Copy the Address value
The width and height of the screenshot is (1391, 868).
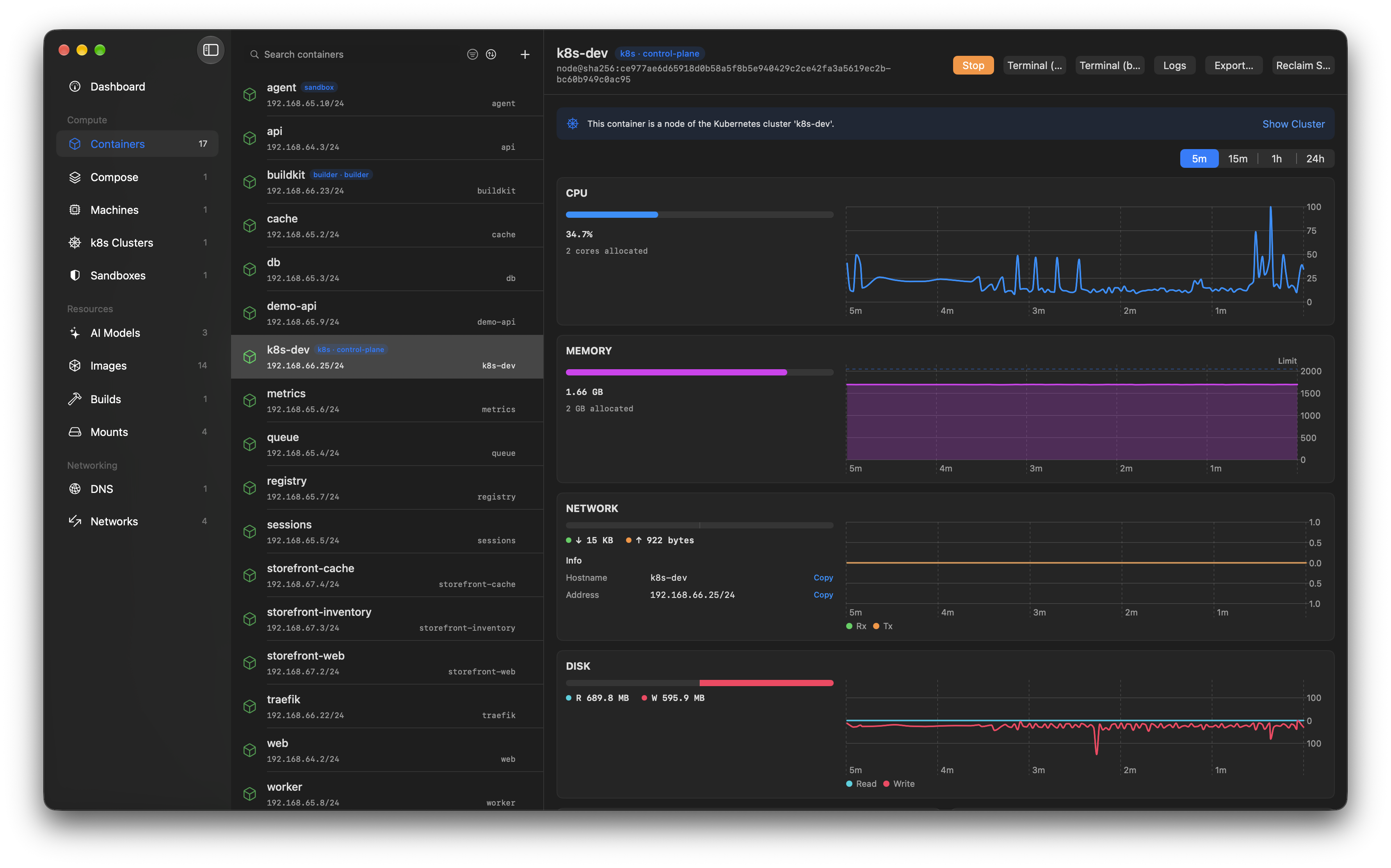[x=823, y=595]
